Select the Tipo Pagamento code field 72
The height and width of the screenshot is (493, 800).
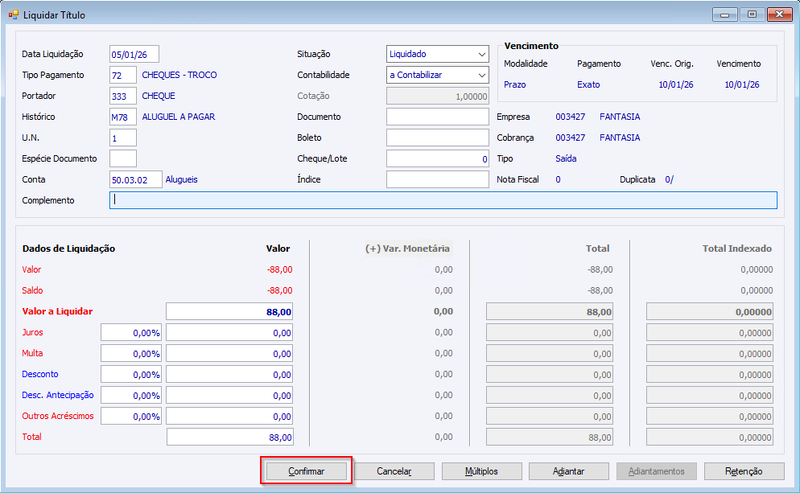[x=123, y=75]
